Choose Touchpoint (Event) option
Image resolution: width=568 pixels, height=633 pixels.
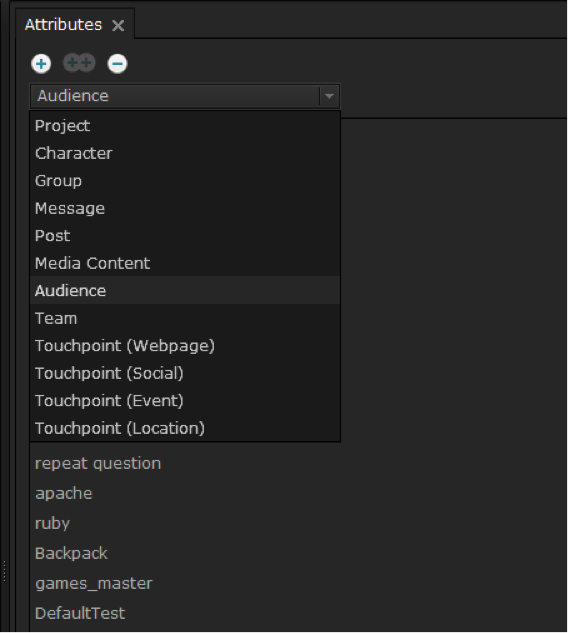185,401
